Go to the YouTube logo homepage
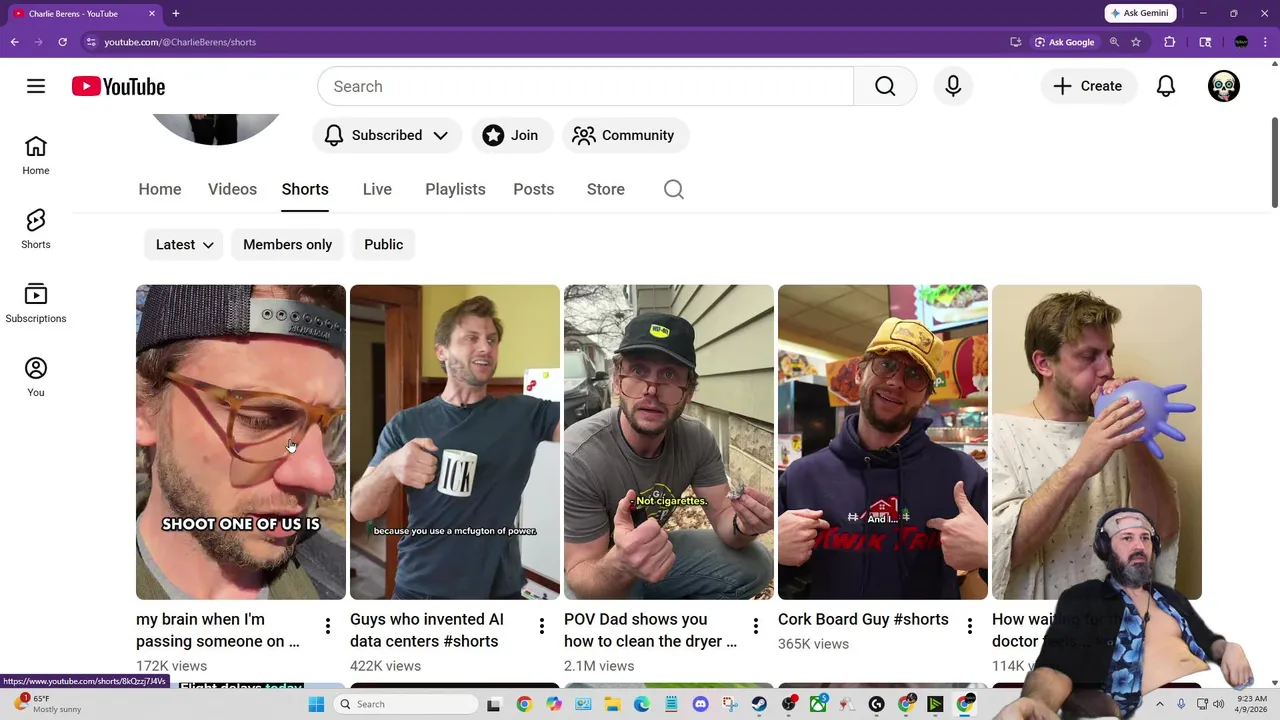This screenshot has width=1280, height=720. (118, 87)
